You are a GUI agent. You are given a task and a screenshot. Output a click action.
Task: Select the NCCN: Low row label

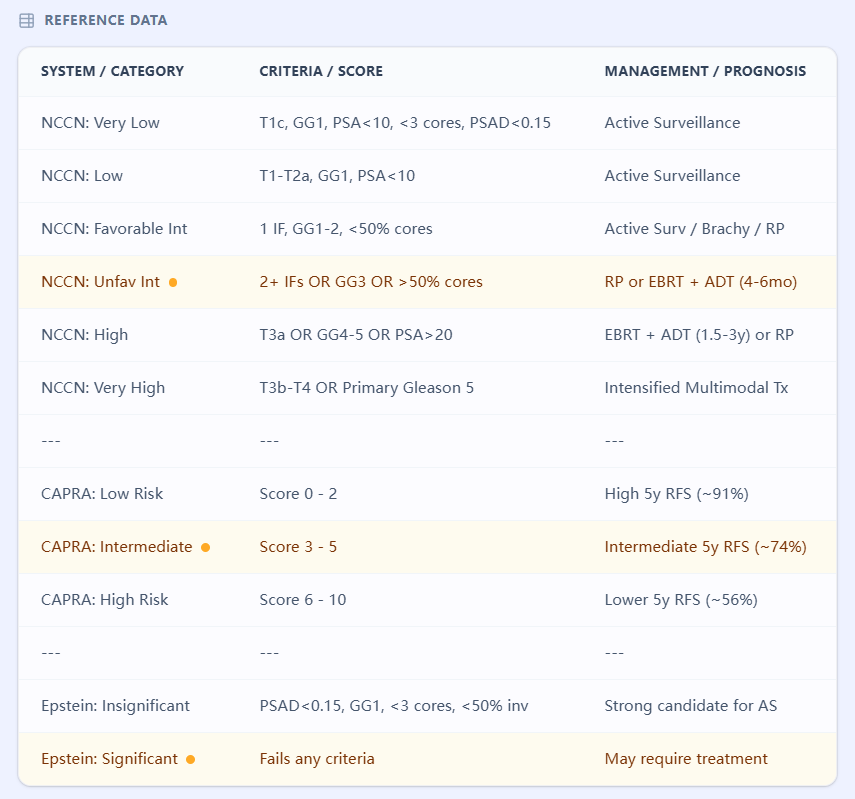tap(82, 176)
